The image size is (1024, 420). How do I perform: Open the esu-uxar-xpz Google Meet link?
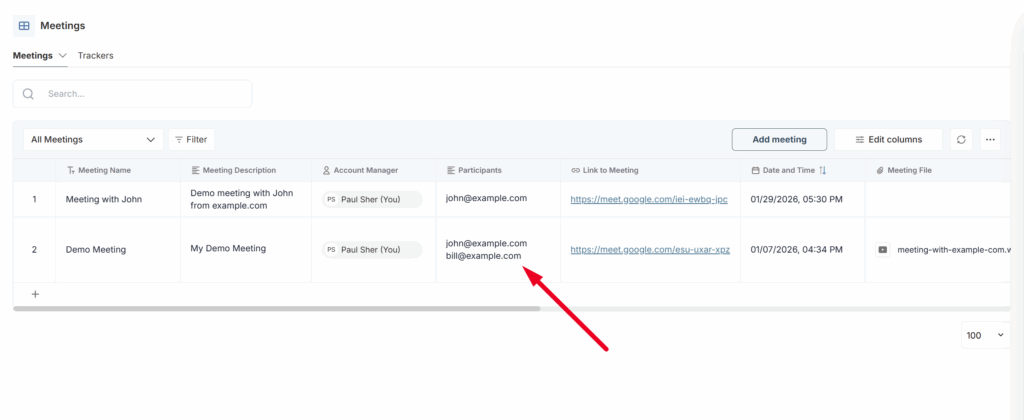click(x=649, y=249)
